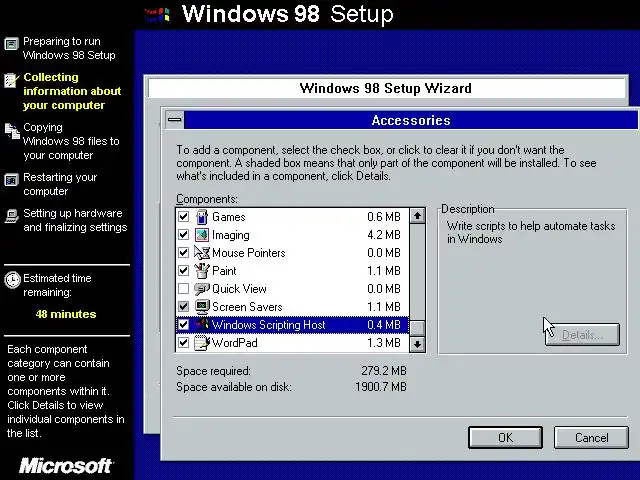
Task: Click the Paint brushes icon
Action: [x=202, y=271]
